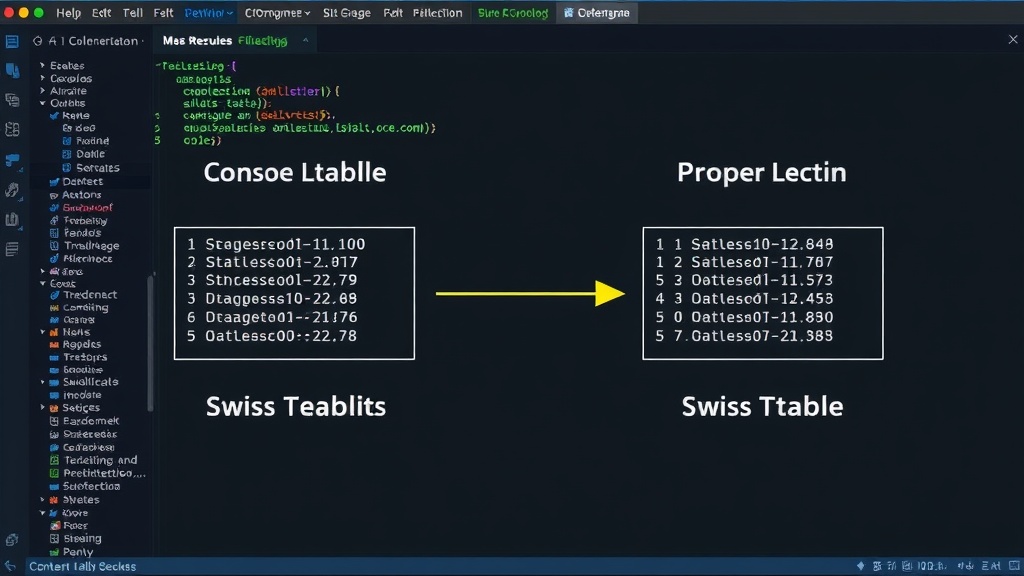Click the accounts icon near the bottom of the activity bar
This screenshot has width=1024, height=576.
(12, 540)
